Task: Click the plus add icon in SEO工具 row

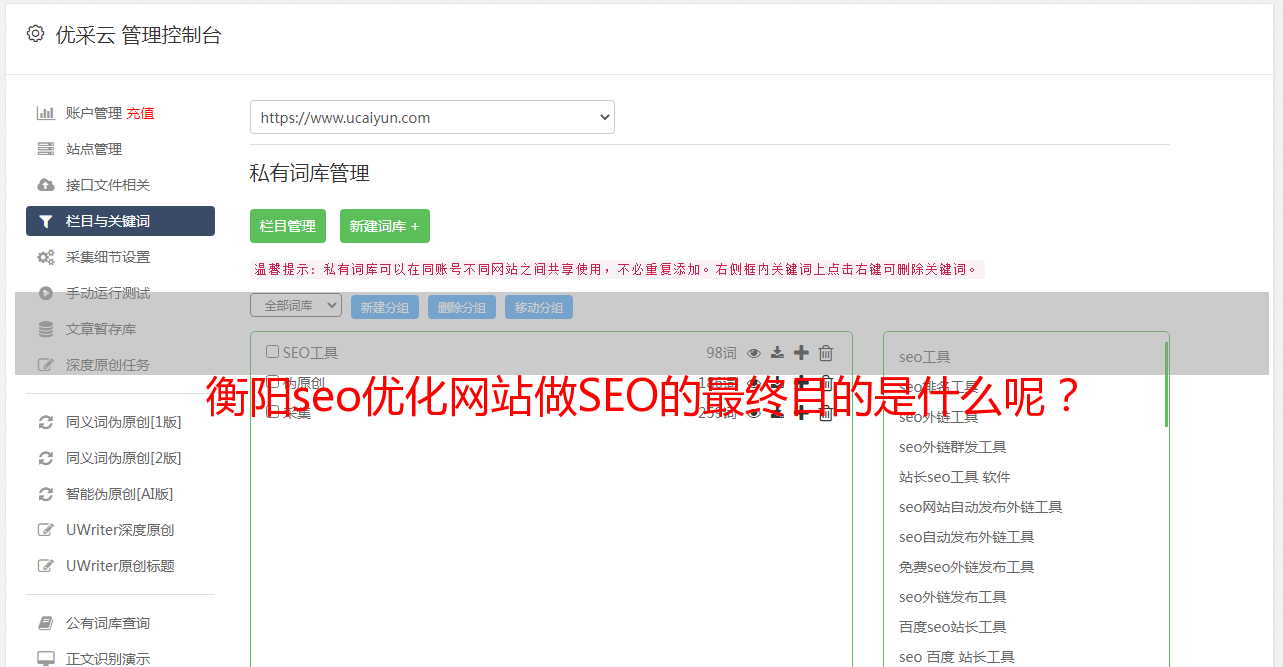Action: click(x=801, y=353)
